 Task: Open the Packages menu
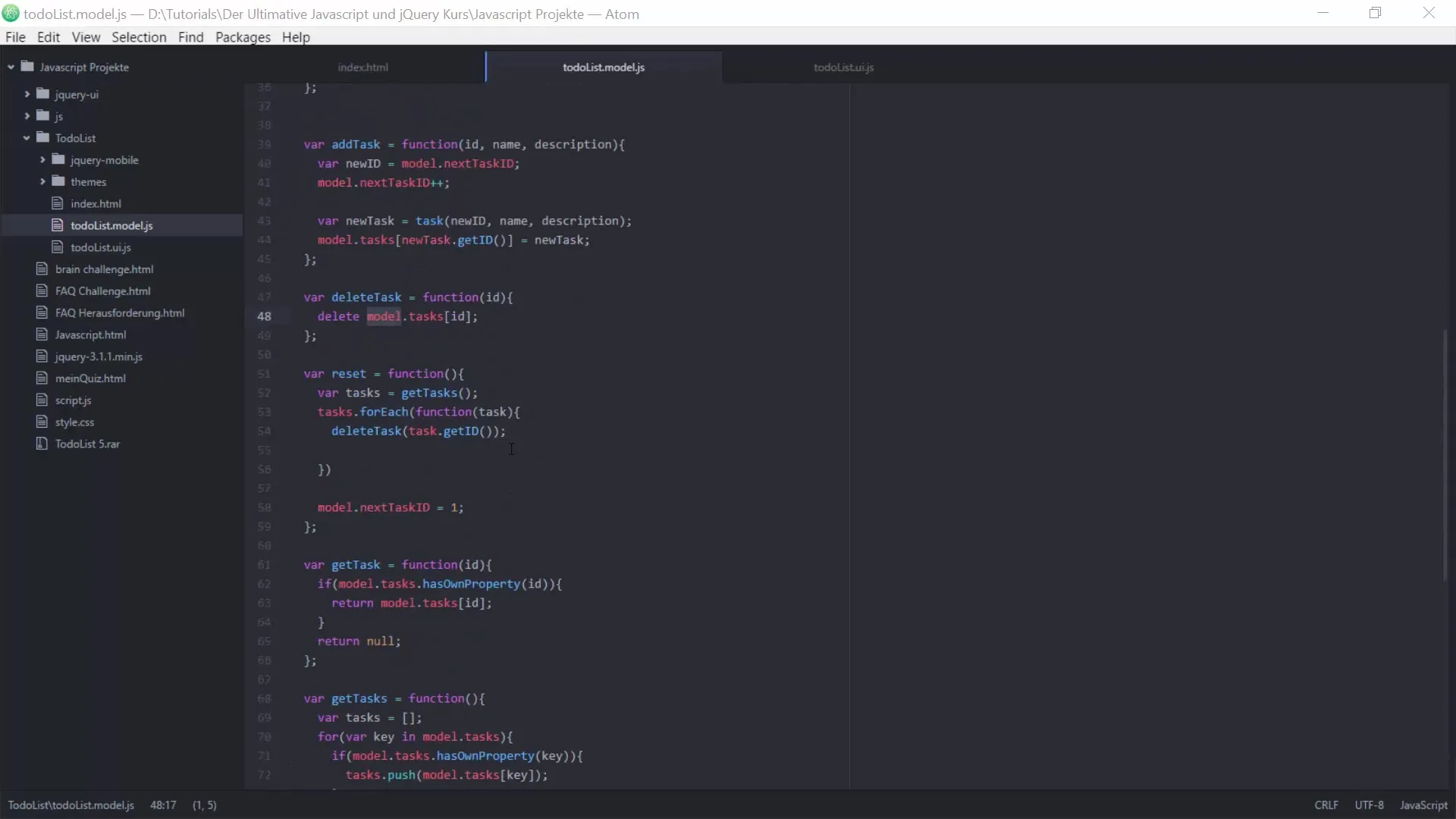coord(243,37)
